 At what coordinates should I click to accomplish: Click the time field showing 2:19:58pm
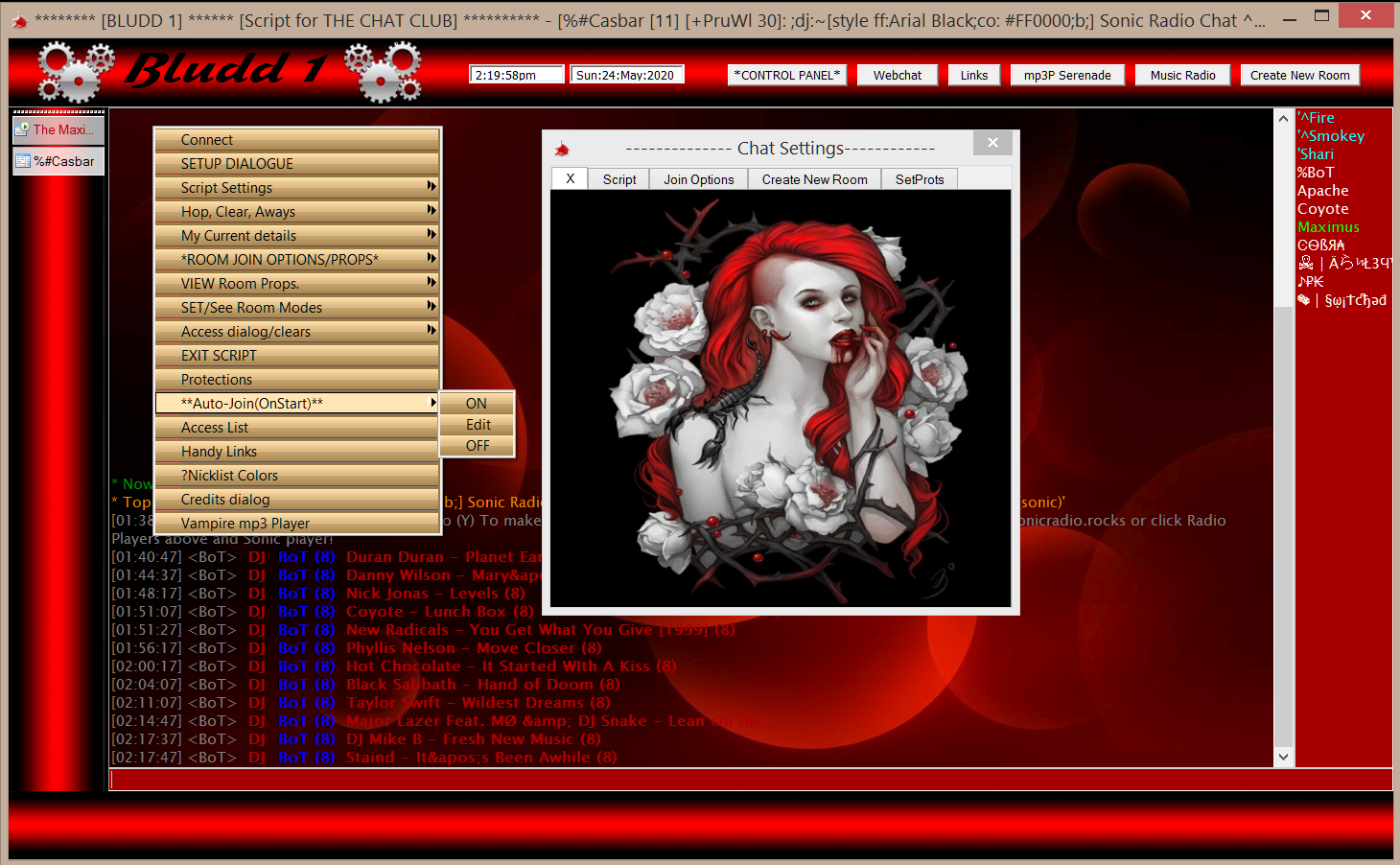[516, 75]
